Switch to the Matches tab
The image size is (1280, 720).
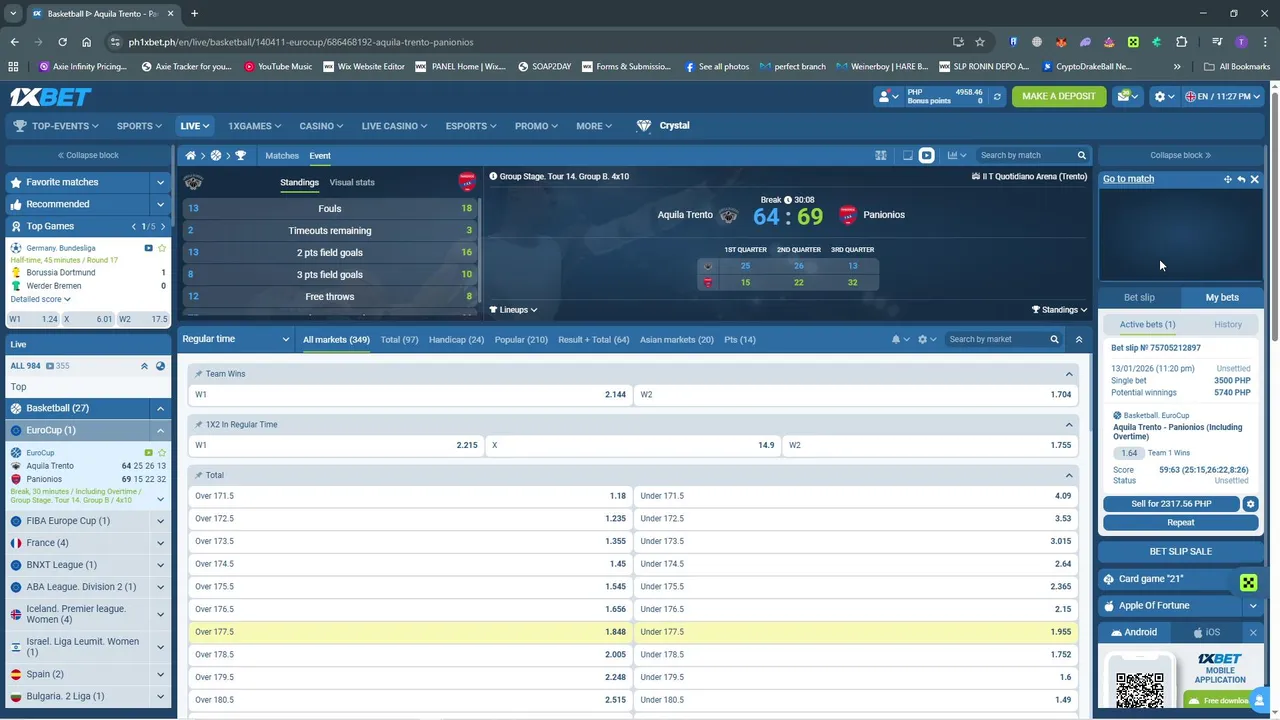tap(282, 156)
